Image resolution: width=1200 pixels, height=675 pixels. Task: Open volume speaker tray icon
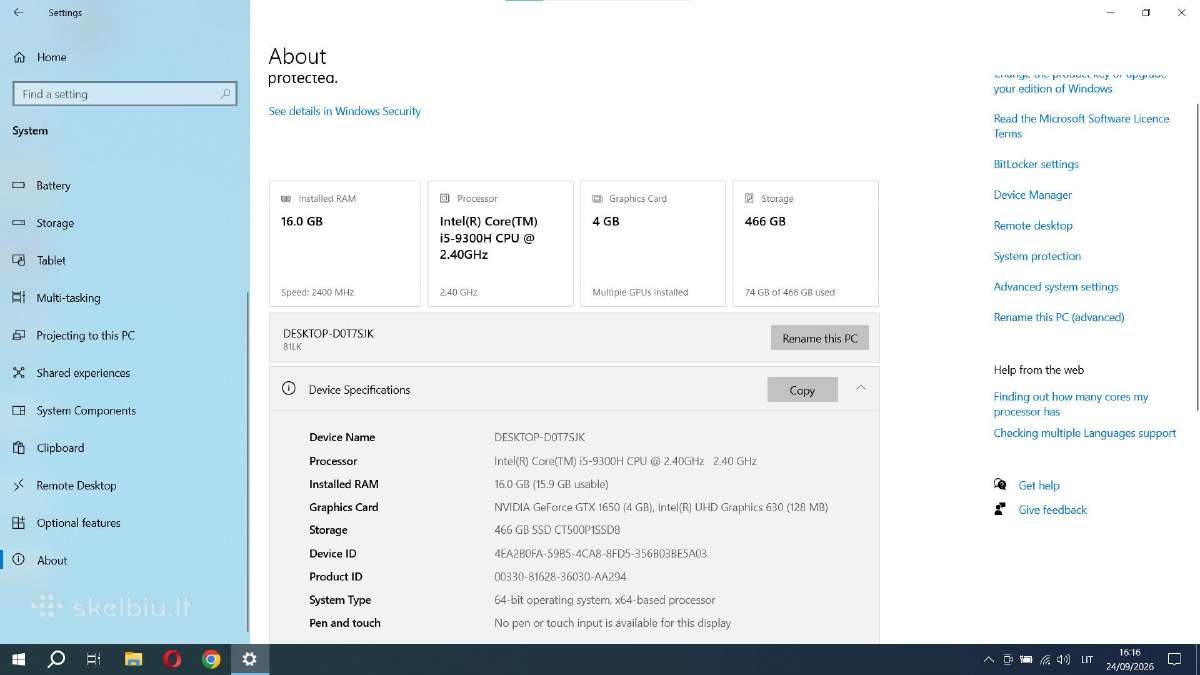(1064, 659)
